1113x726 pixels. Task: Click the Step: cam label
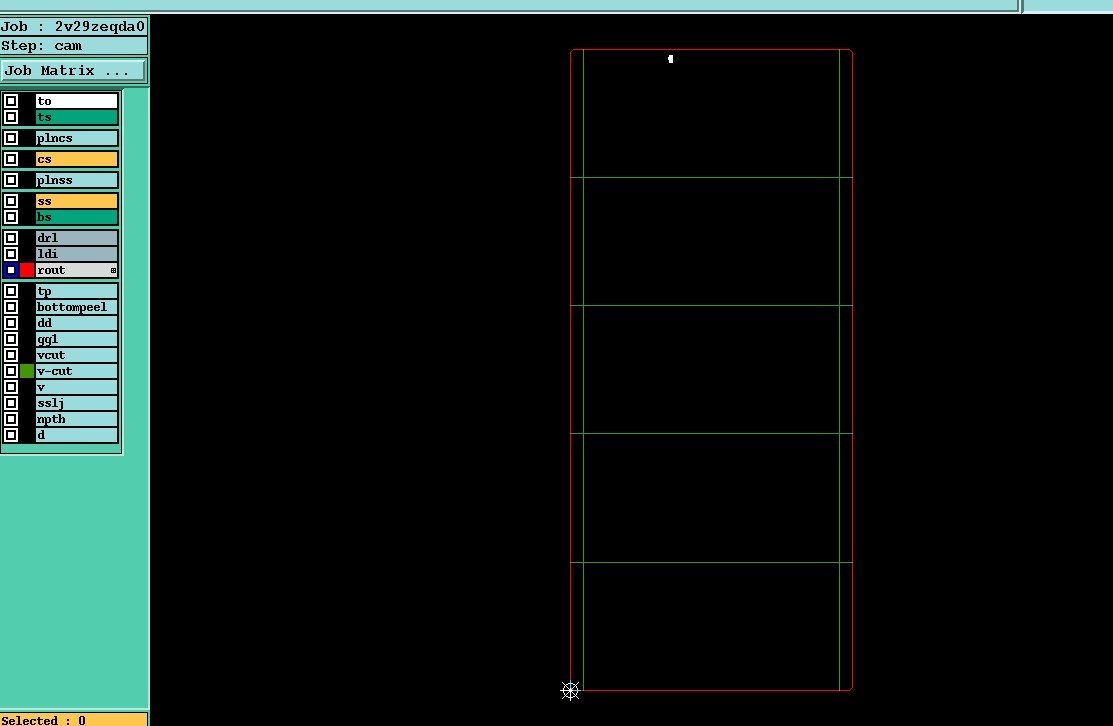73,45
